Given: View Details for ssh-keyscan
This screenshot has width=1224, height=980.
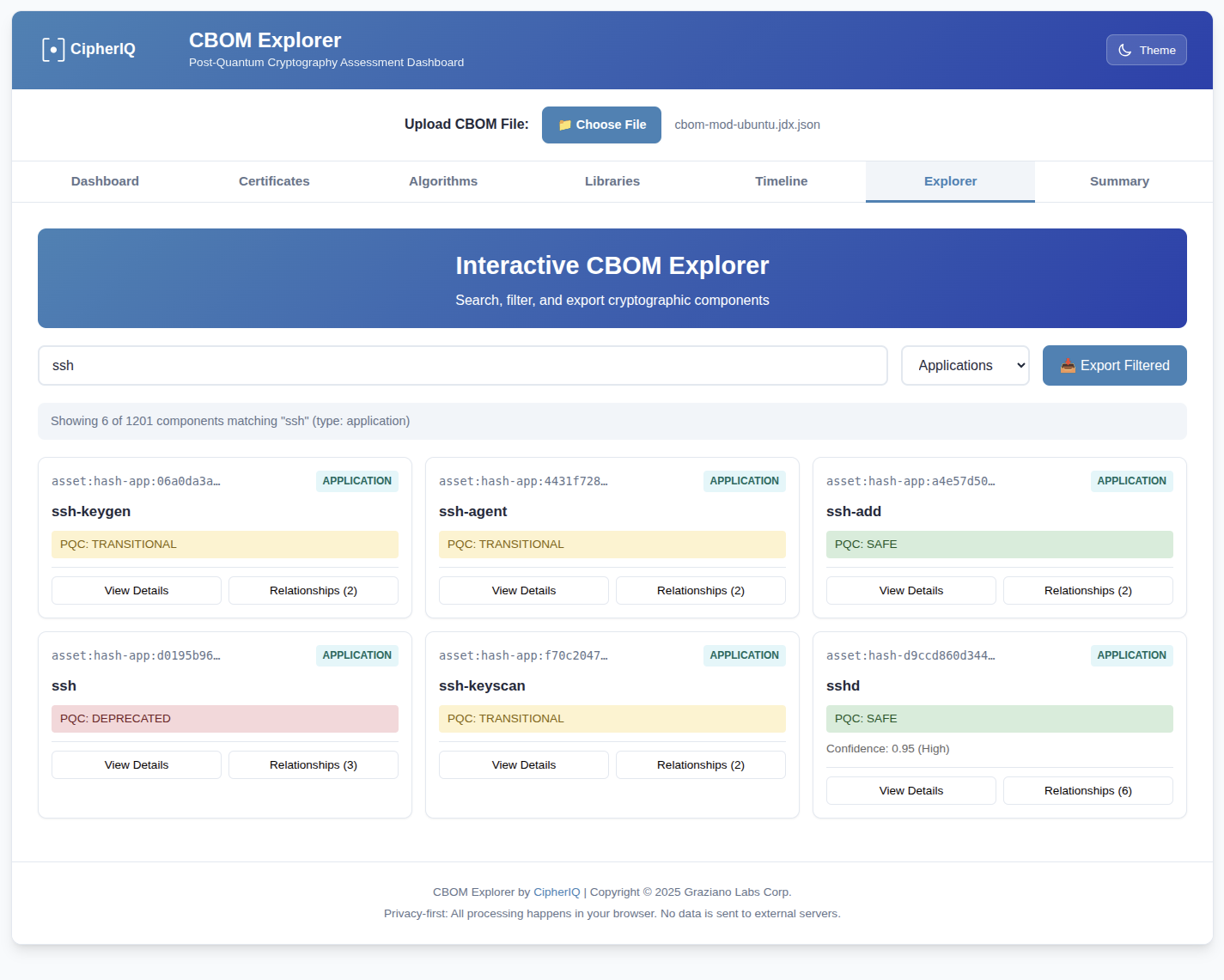Looking at the screenshot, I should click(524, 765).
